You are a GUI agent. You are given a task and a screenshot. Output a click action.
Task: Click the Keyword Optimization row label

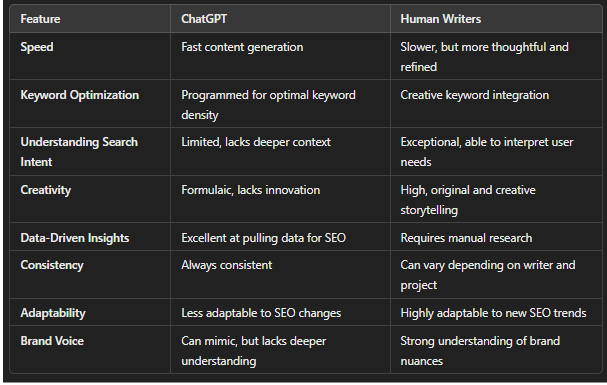point(79,95)
